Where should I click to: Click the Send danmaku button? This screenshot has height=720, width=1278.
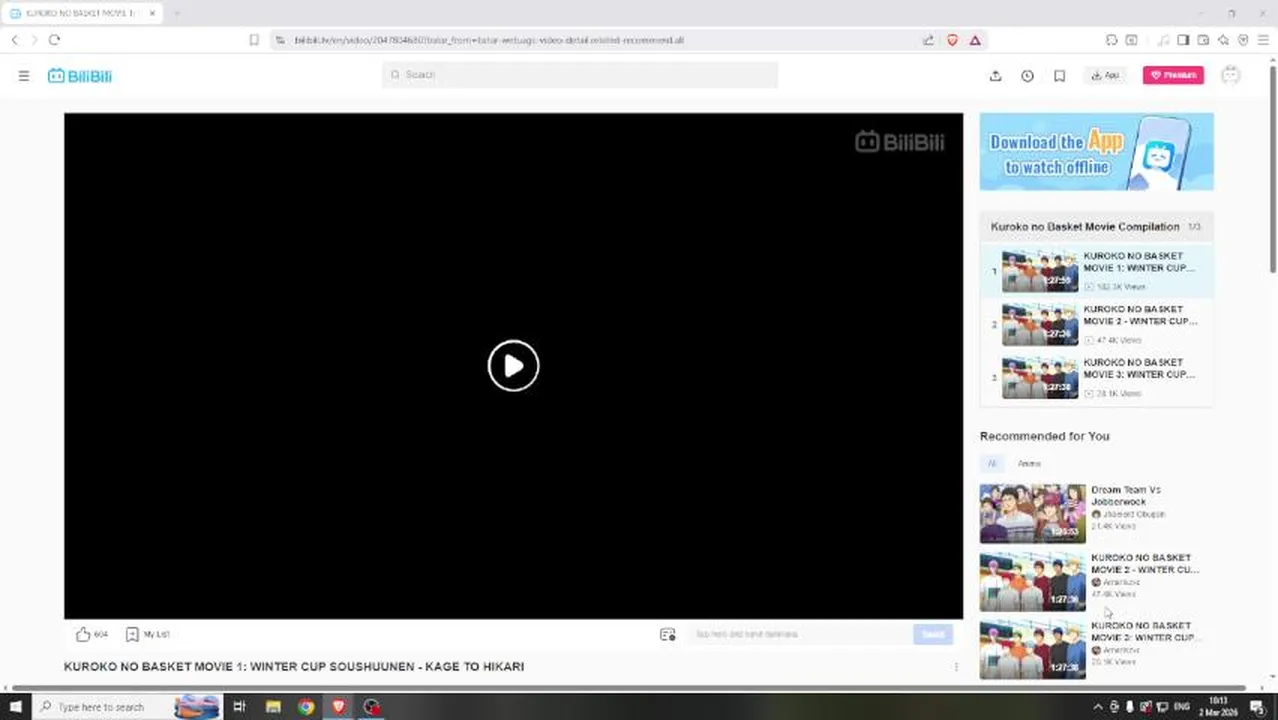933,634
